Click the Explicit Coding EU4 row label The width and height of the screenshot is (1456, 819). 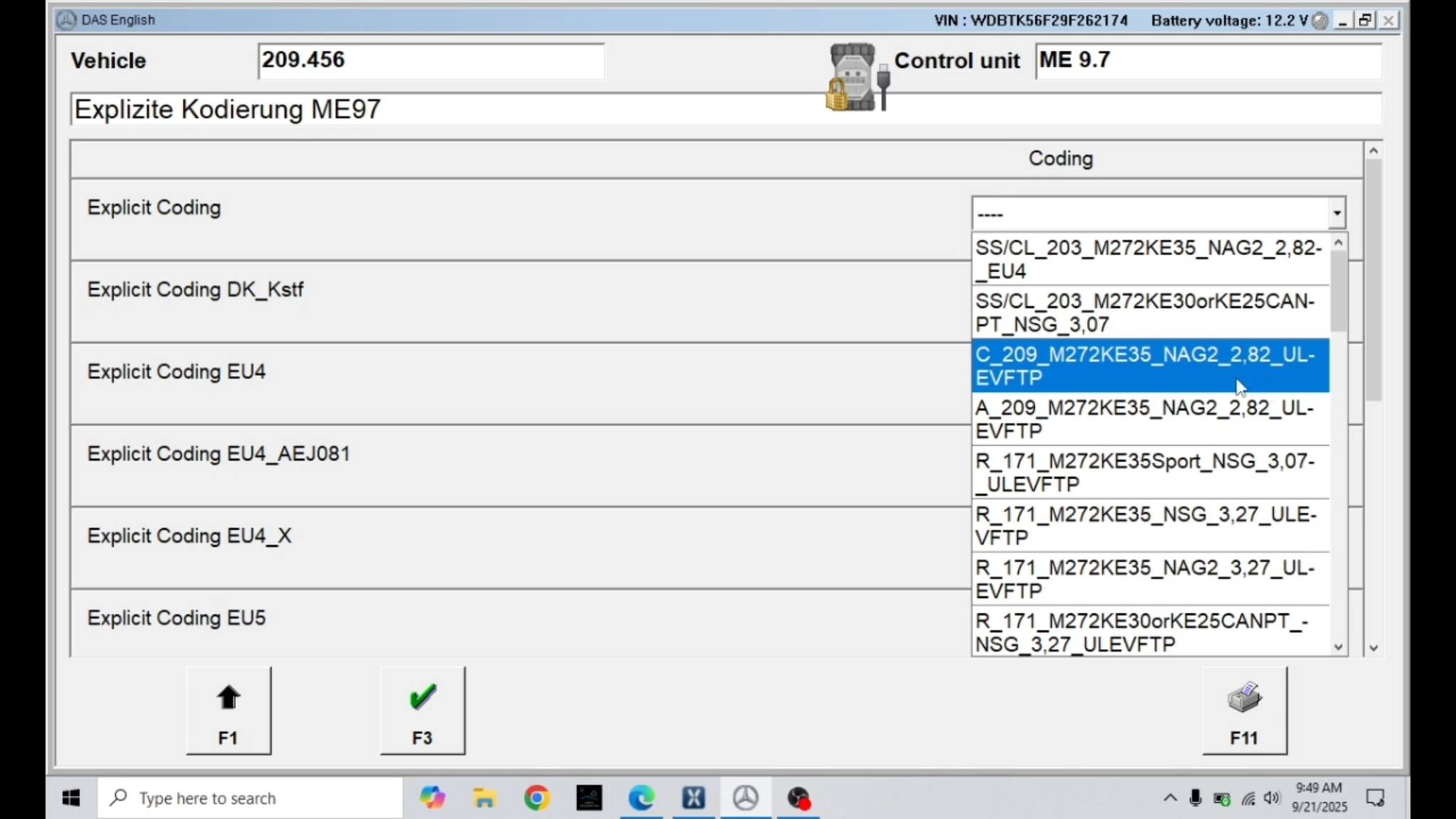pyautogui.click(x=176, y=372)
